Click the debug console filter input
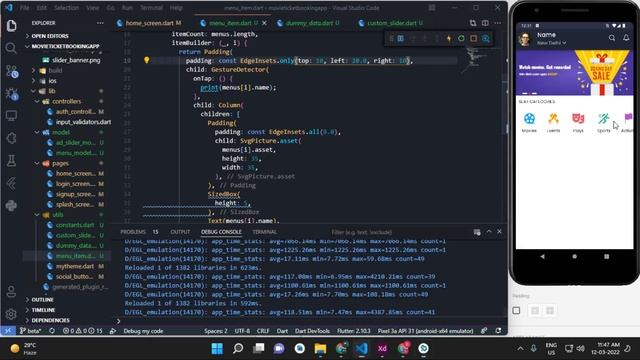This screenshot has width=640, height=360. pos(399,232)
